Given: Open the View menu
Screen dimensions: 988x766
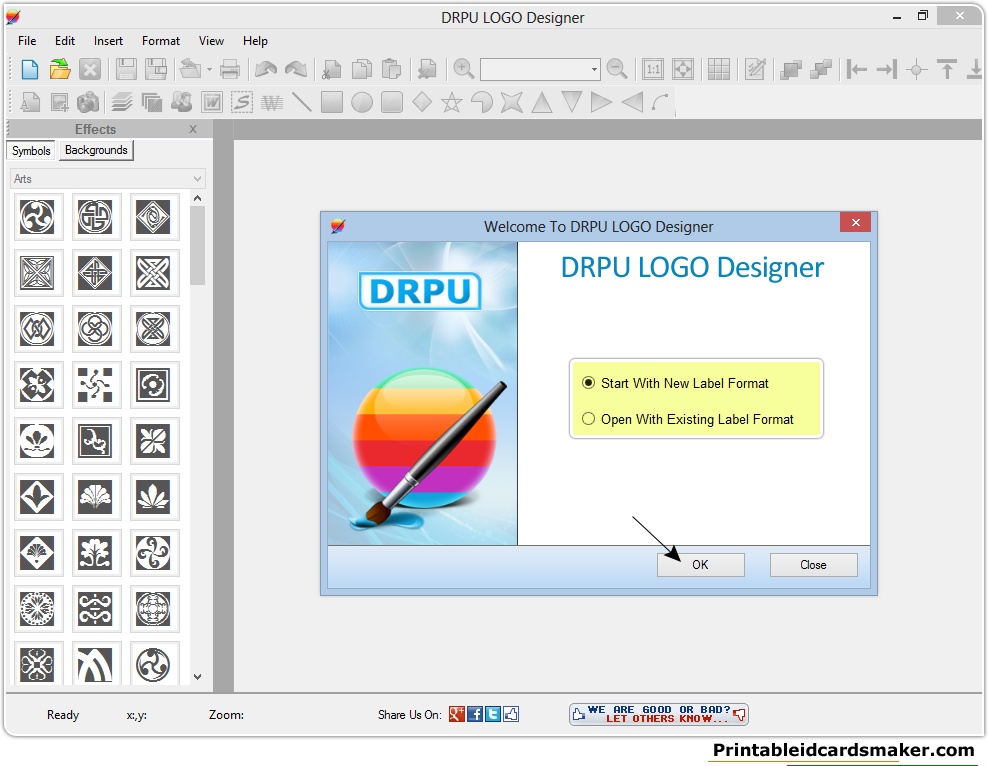Looking at the screenshot, I should click(x=211, y=41).
